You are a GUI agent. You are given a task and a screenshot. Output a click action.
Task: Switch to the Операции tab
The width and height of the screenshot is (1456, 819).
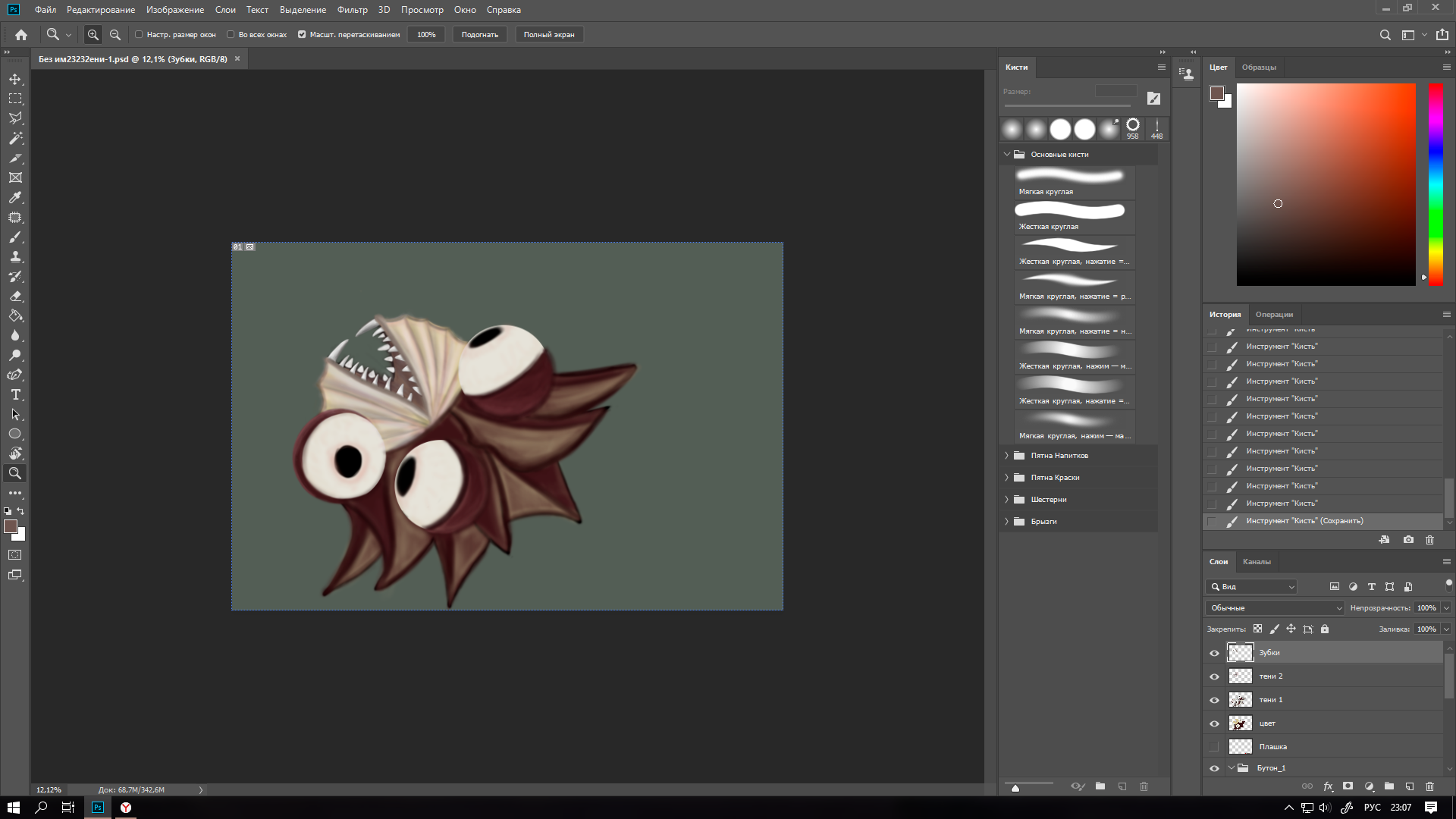[x=1274, y=315]
